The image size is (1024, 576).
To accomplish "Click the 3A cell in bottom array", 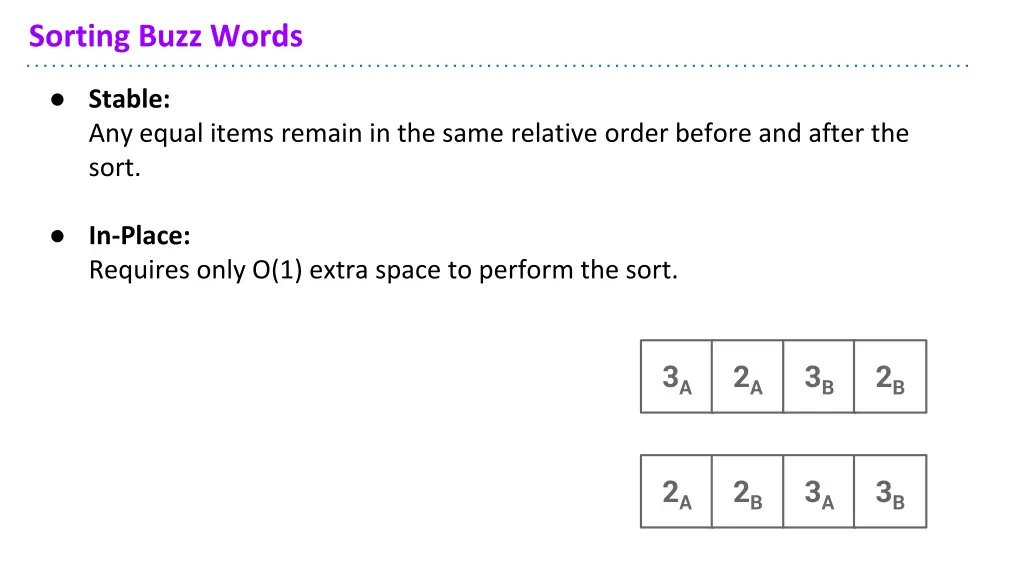I will pyautogui.click(x=818, y=491).
